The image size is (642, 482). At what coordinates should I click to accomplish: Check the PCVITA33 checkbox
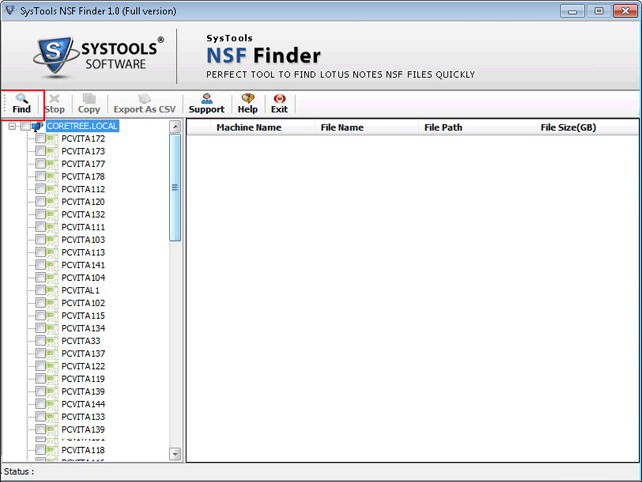(x=40, y=341)
